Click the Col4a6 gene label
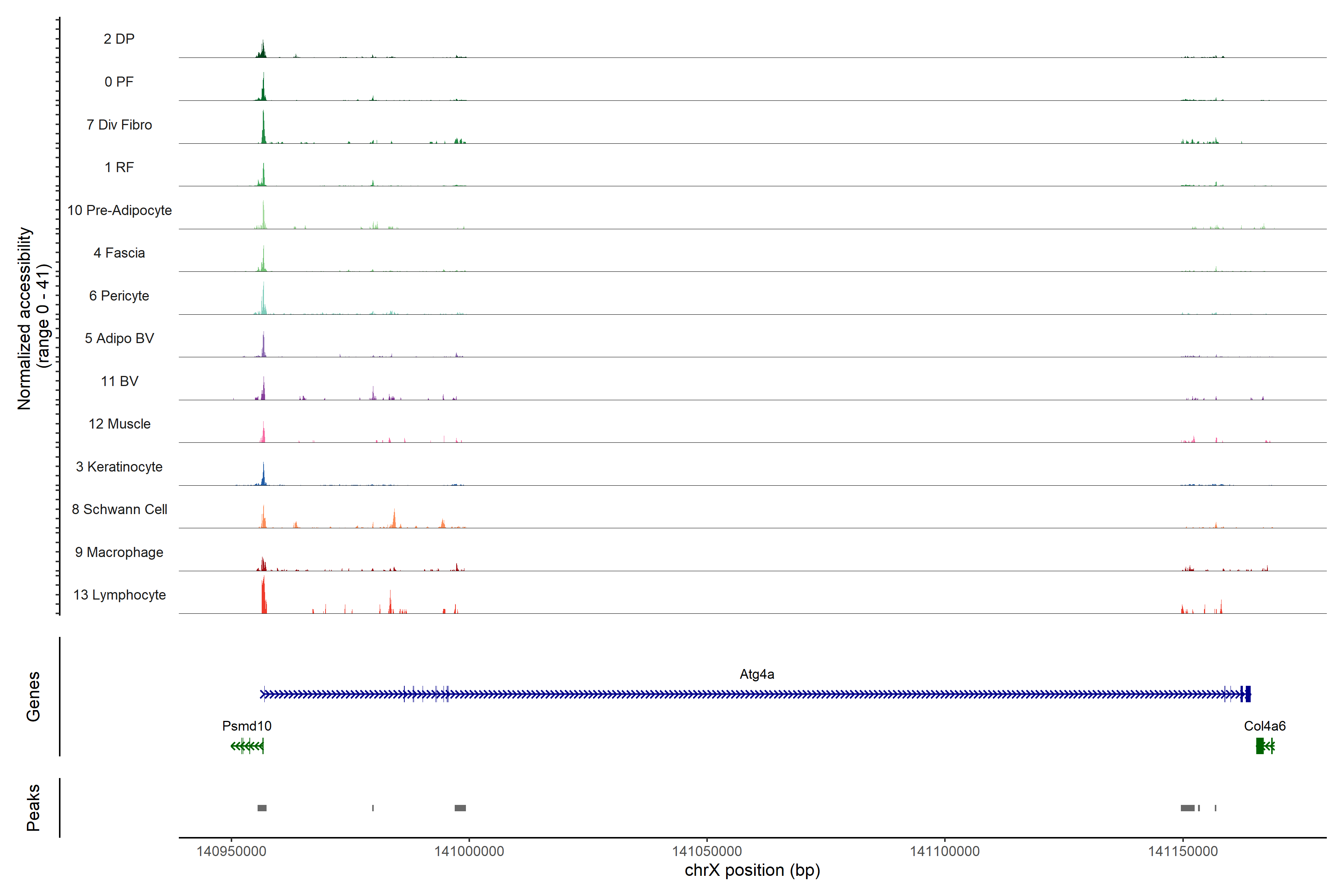Viewport: 1344px width, 896px height. 1264,726
